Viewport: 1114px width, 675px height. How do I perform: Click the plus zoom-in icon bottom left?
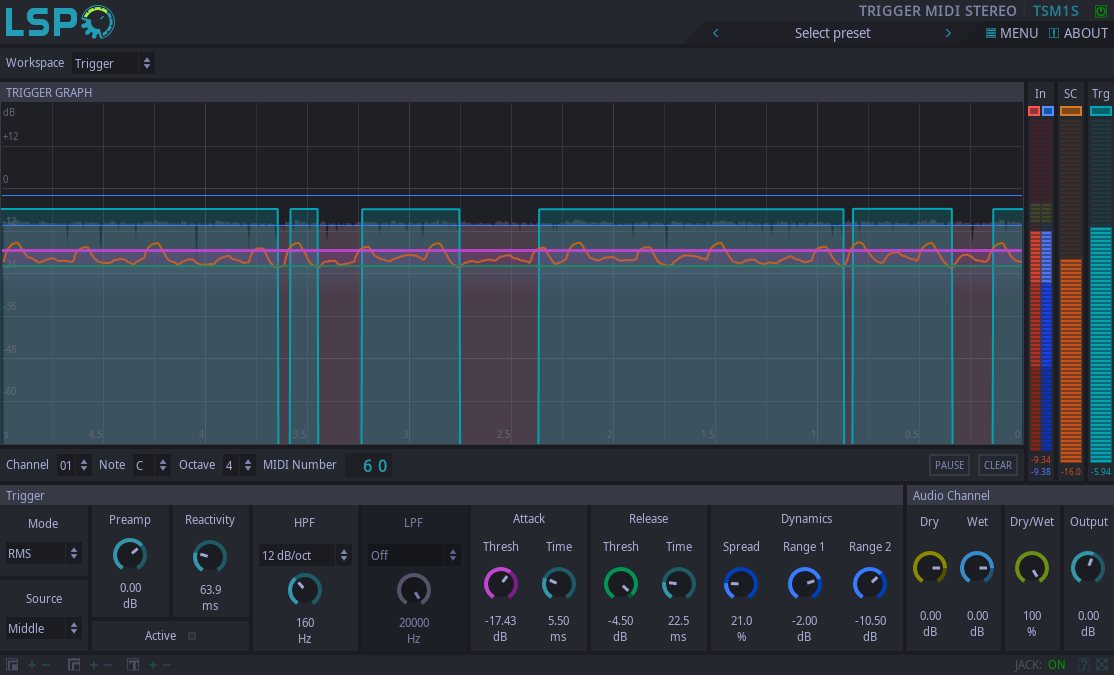[31, 664]
